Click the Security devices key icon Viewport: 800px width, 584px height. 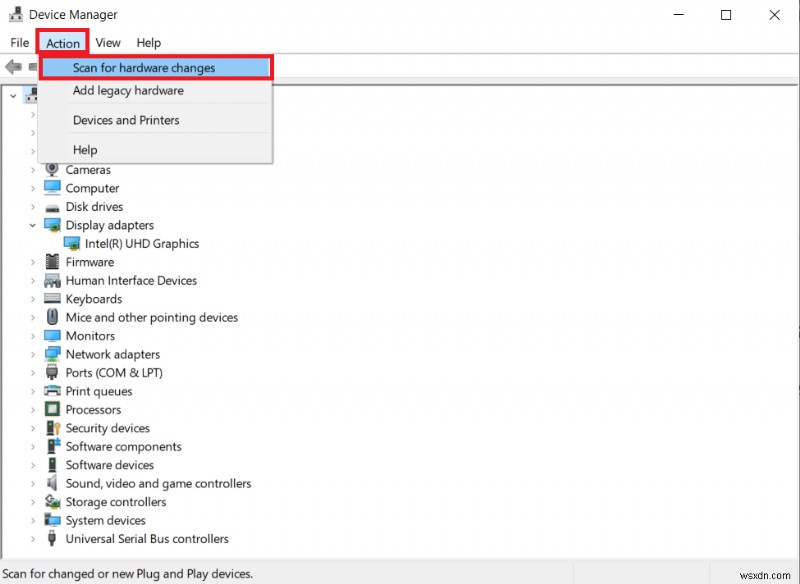(x=53, y=427)
